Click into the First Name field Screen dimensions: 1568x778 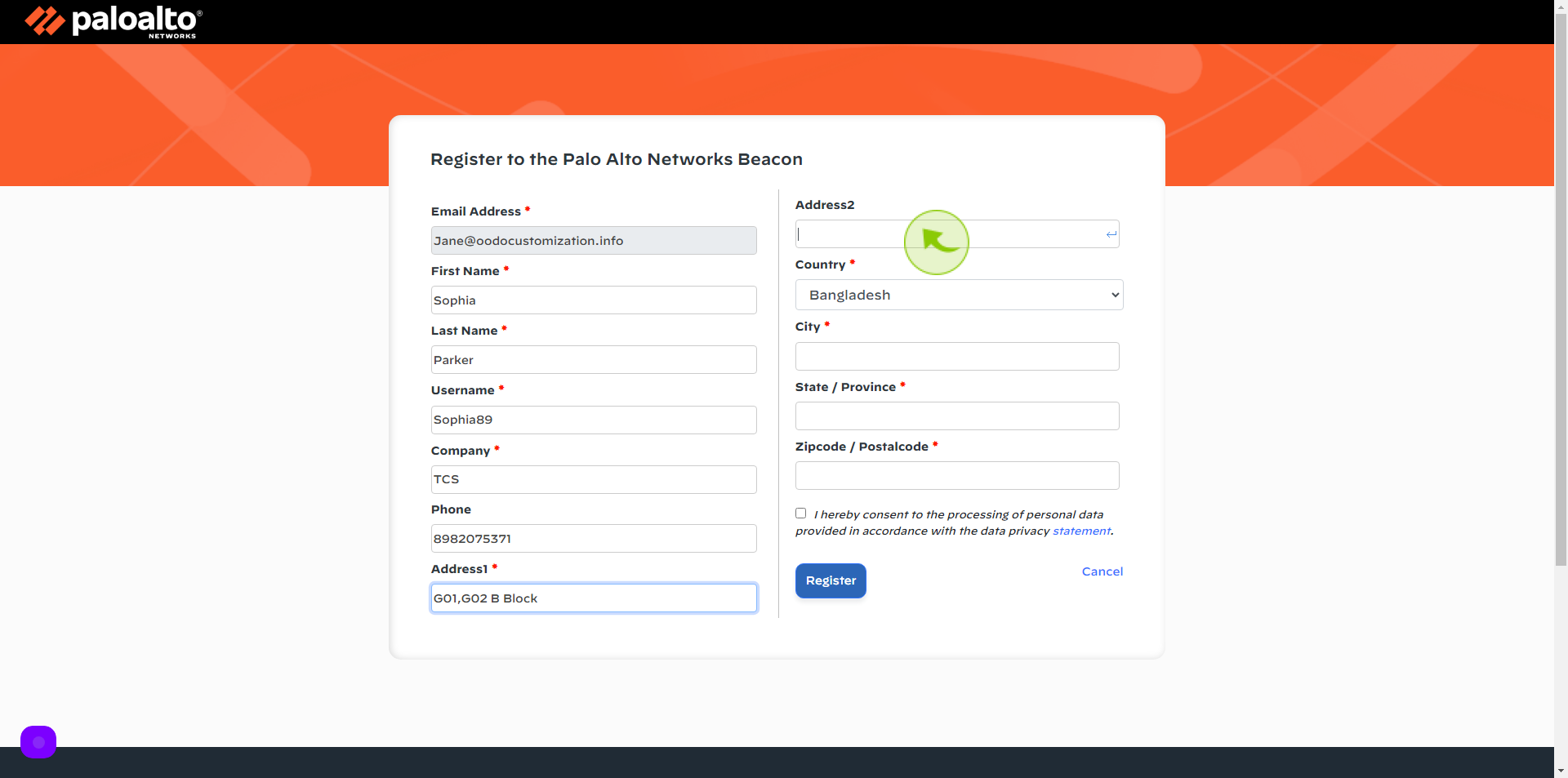(594, 300)
